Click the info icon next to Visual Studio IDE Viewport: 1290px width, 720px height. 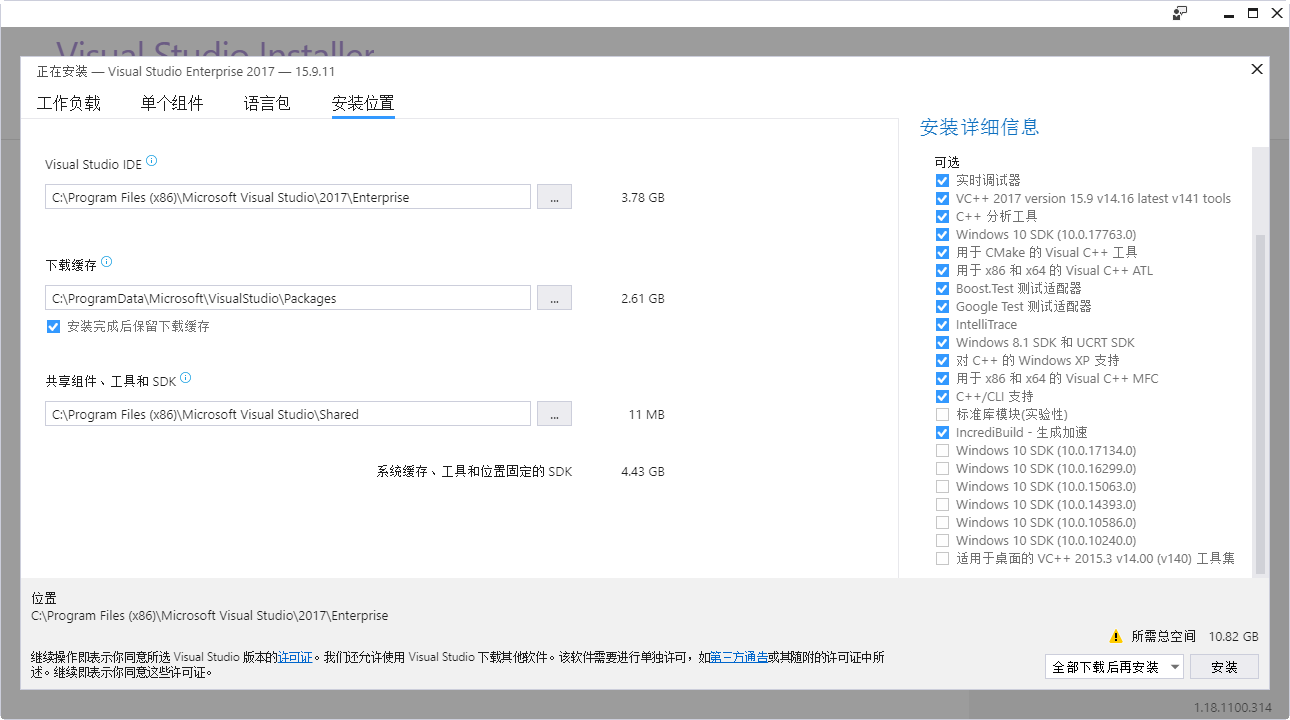click(x=152, y=161)
